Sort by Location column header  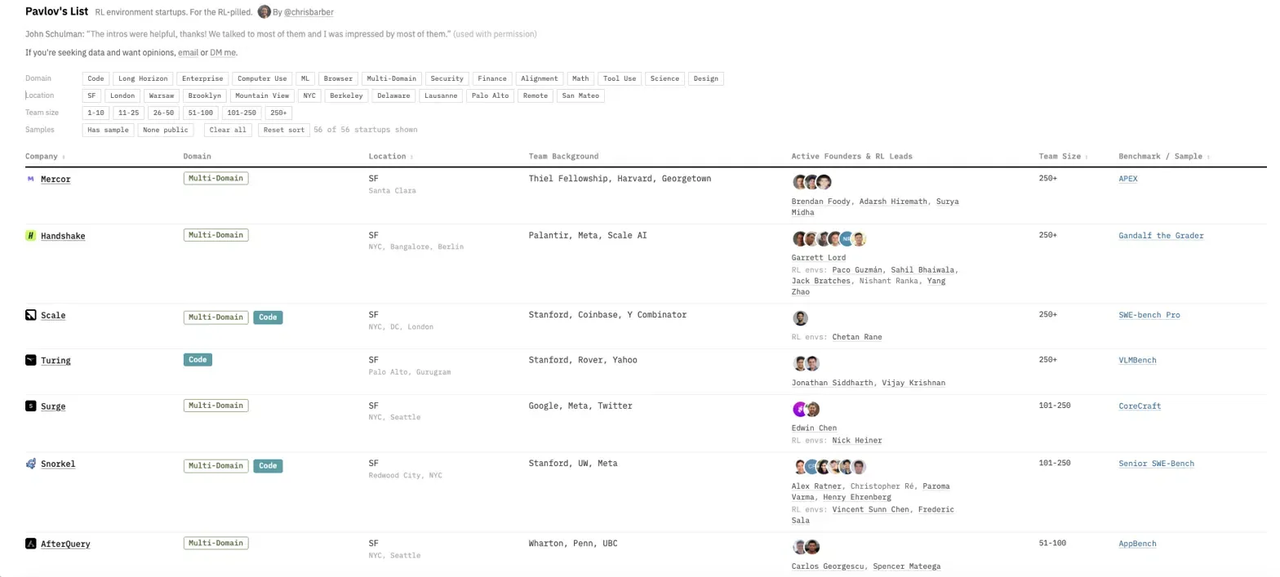pyautogui.click(x=390, y=156)
